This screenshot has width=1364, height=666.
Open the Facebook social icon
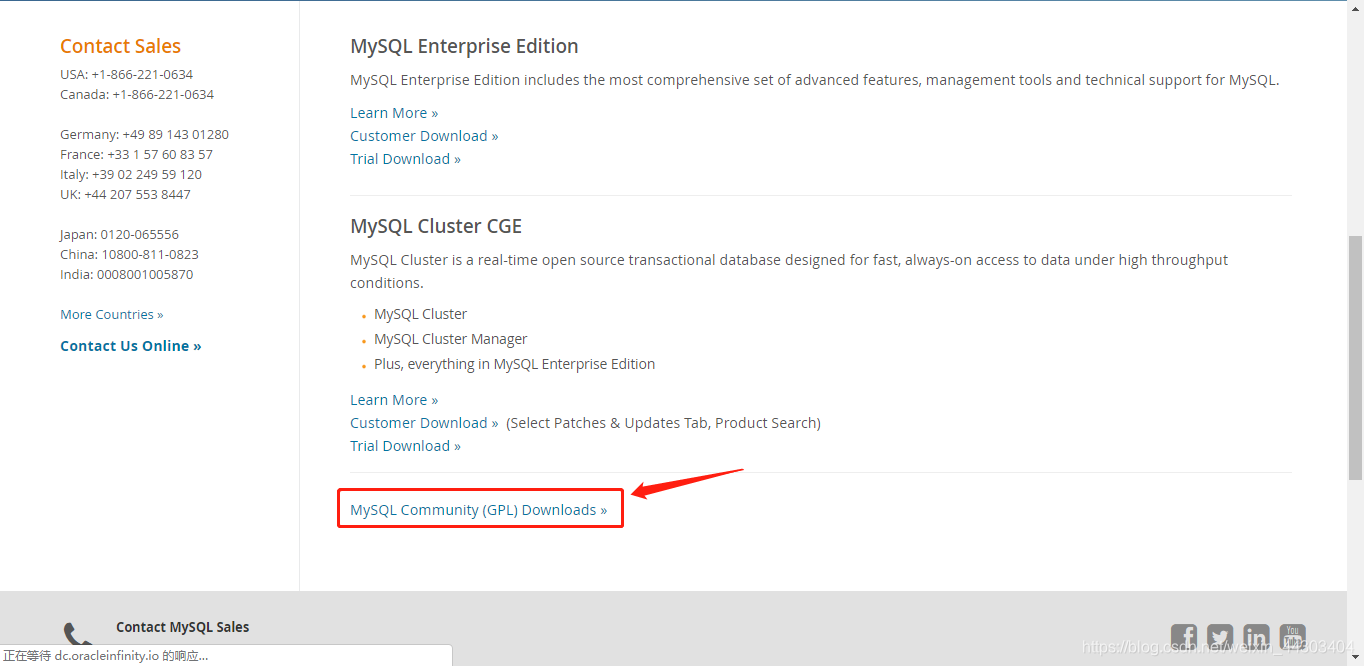tap(1184, 637)
